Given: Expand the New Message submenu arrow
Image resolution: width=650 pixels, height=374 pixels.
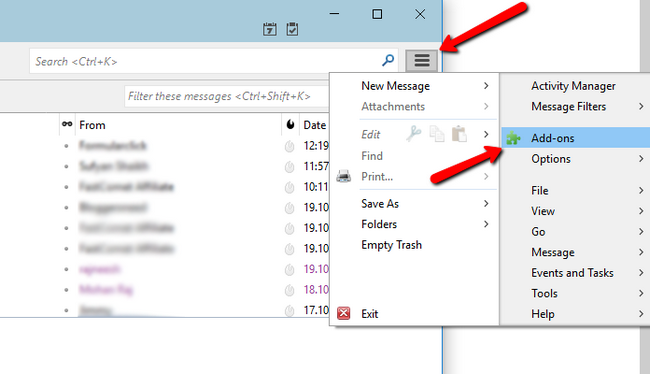Looking at the screenshot, I should (x=486, y=86).
